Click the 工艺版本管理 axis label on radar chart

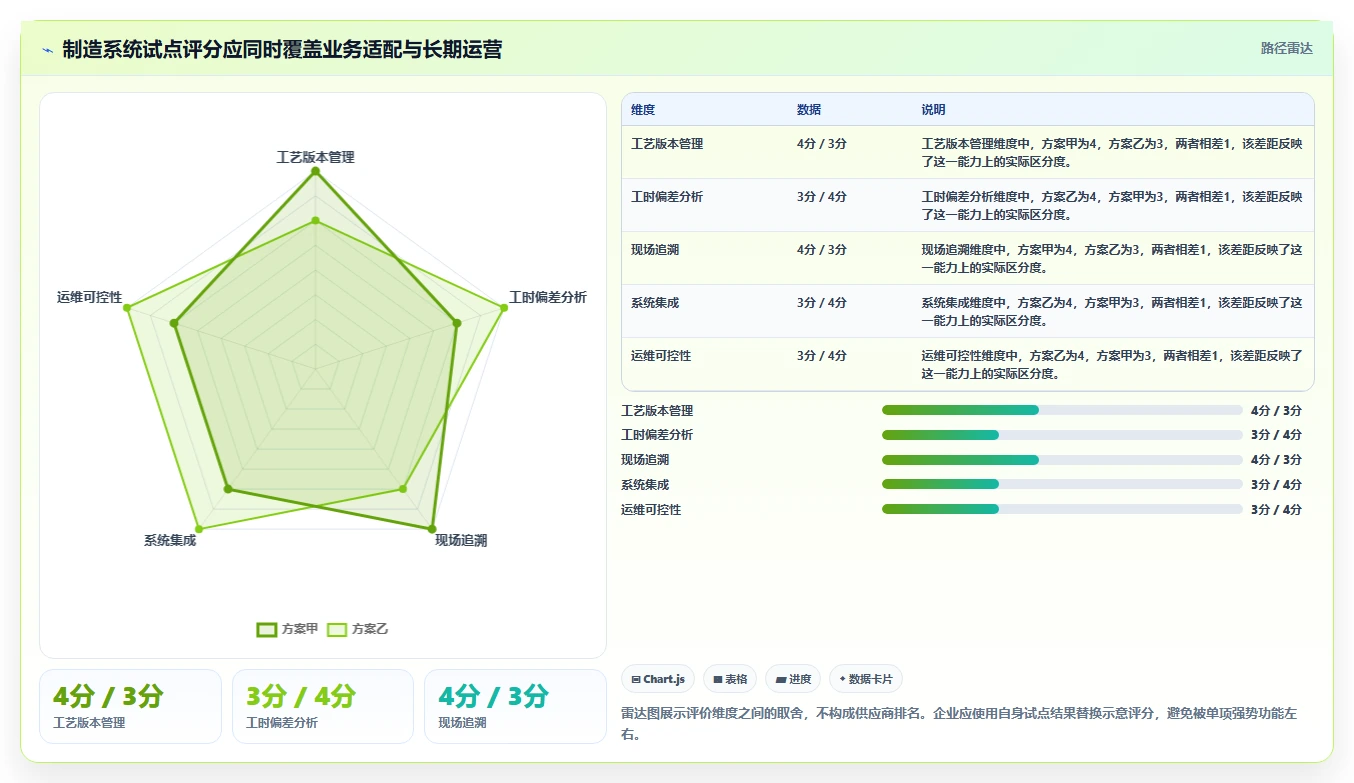[315, 157]
